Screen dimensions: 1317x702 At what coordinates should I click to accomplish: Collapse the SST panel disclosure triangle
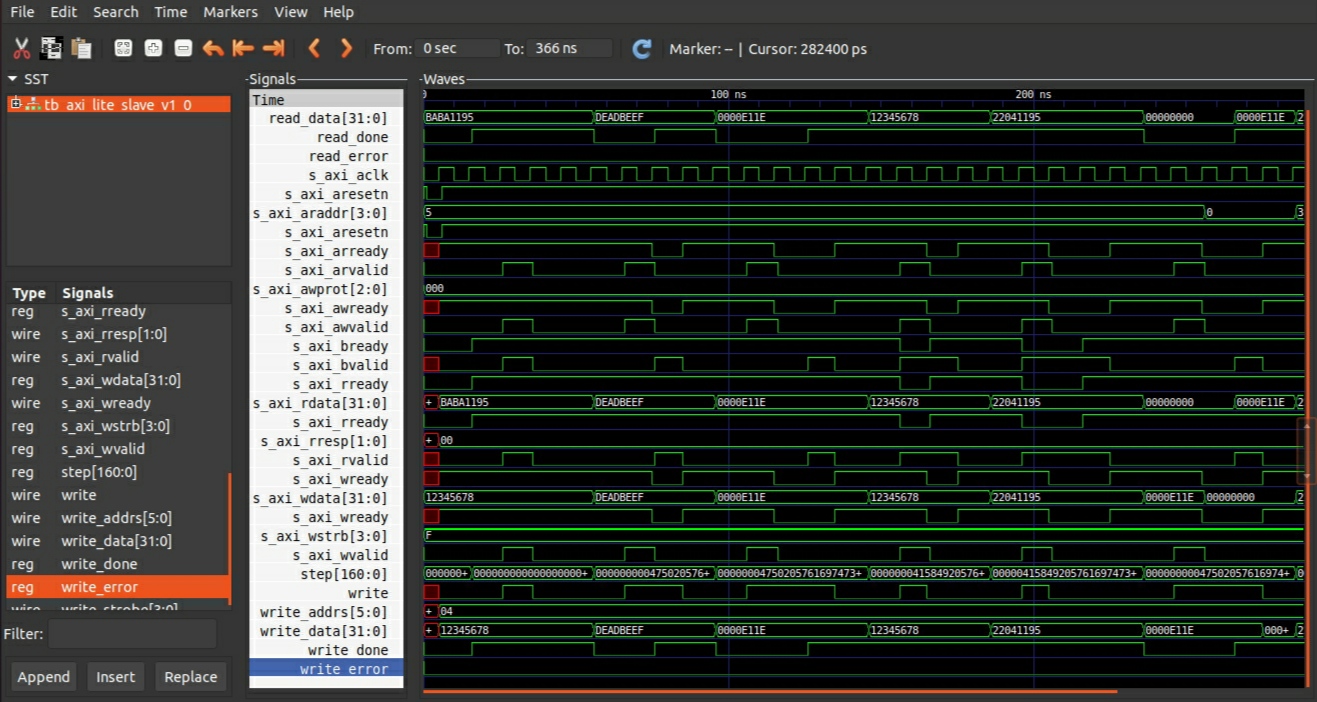tap(13, 79)
